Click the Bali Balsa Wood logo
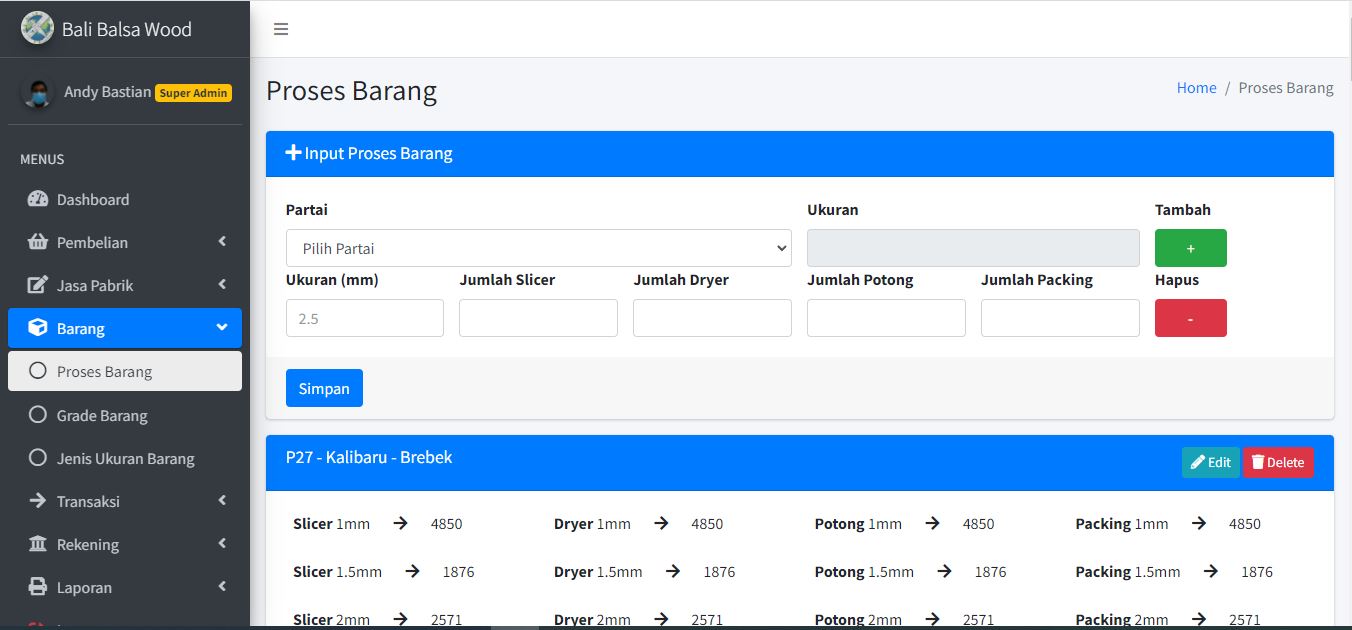The width and height of the screenshot is (1352, 630). coord(37,28)
